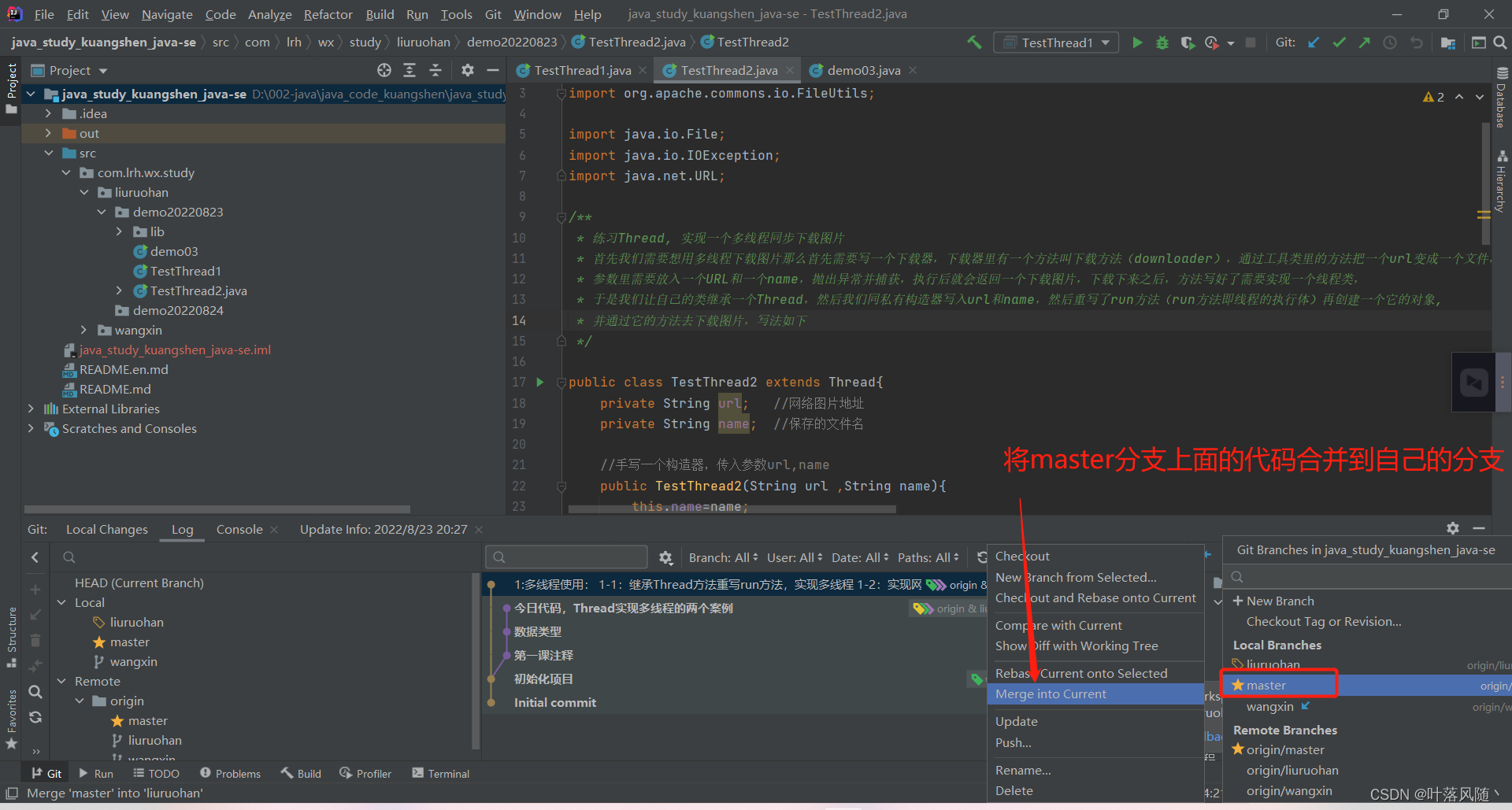Select origin/liuruohan remote branch
Screen dimensions: 1512x810
(x=1292, y=770)
